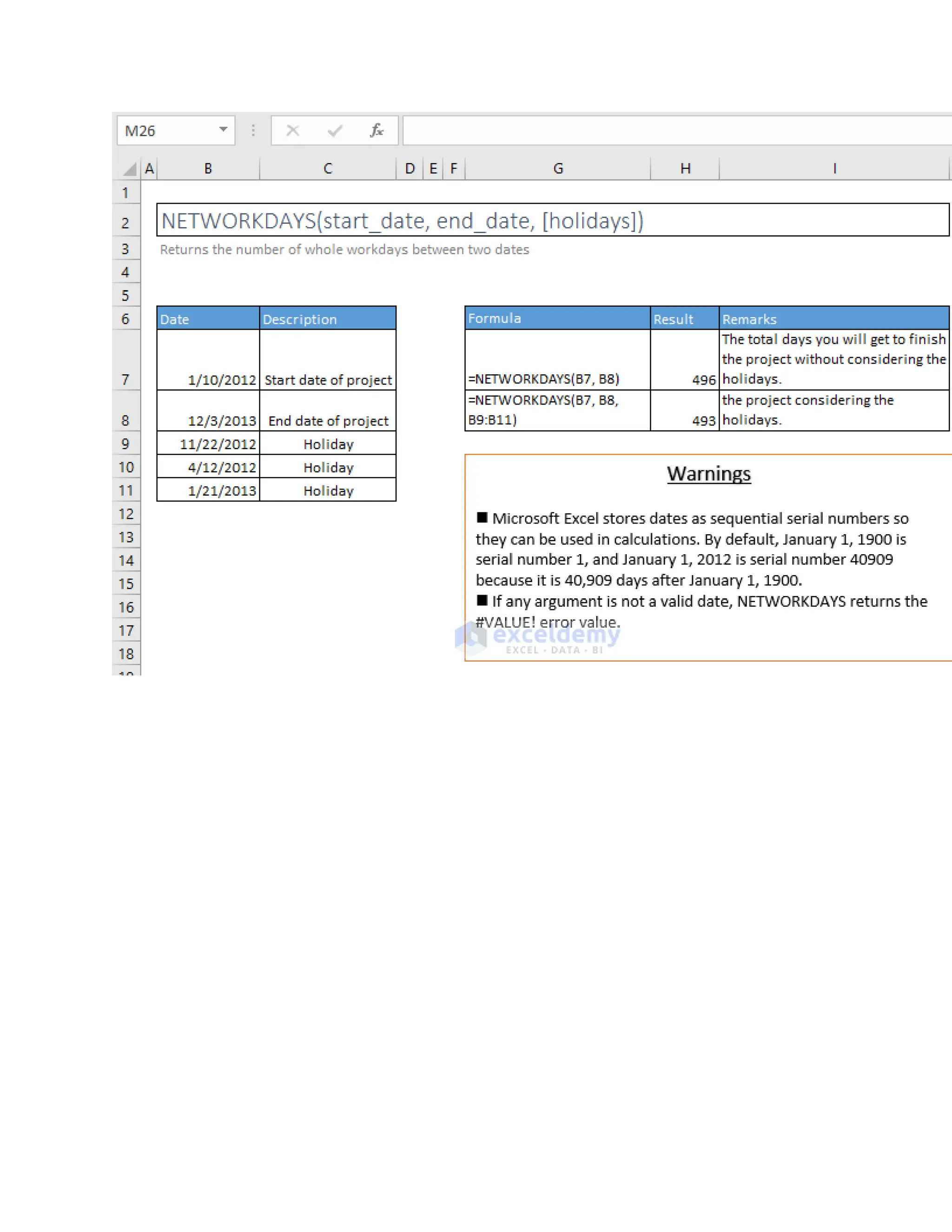Select cell with date 11/22/2012
Viewport: 952px width, 1232px height.
click(x=208, y=444)
